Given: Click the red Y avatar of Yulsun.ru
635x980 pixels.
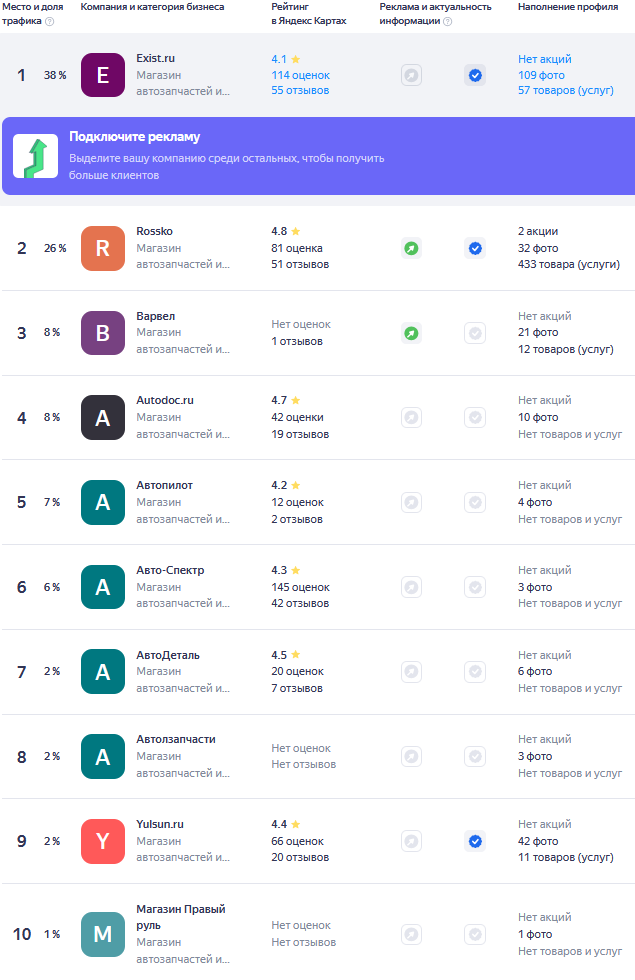Looking at the screenshot, I should (102, 841).
